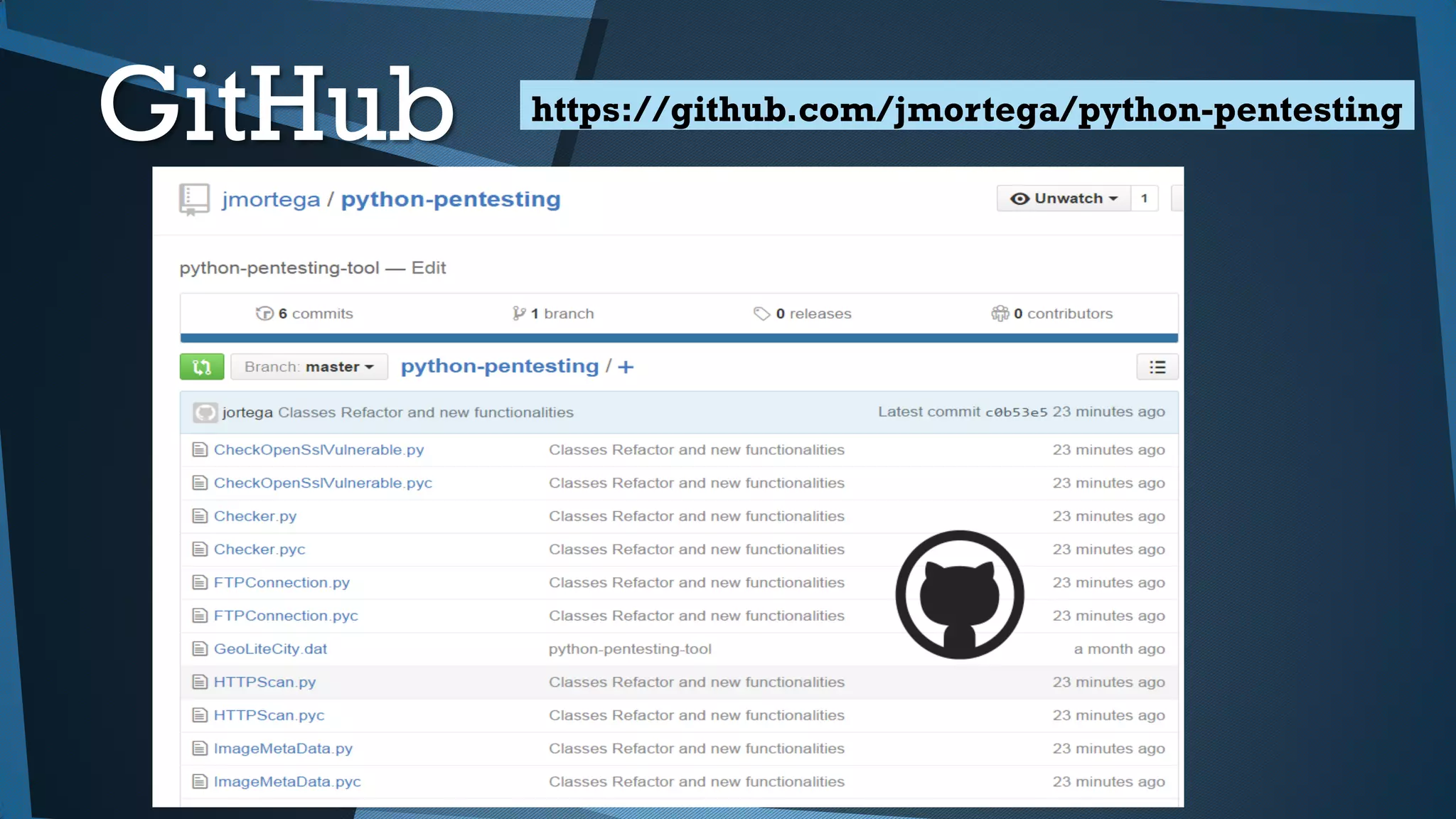Click the repository book icon beside jmortega
Image resolution: width=1456 pixels, height=819 pixels.
coord(194,199)
